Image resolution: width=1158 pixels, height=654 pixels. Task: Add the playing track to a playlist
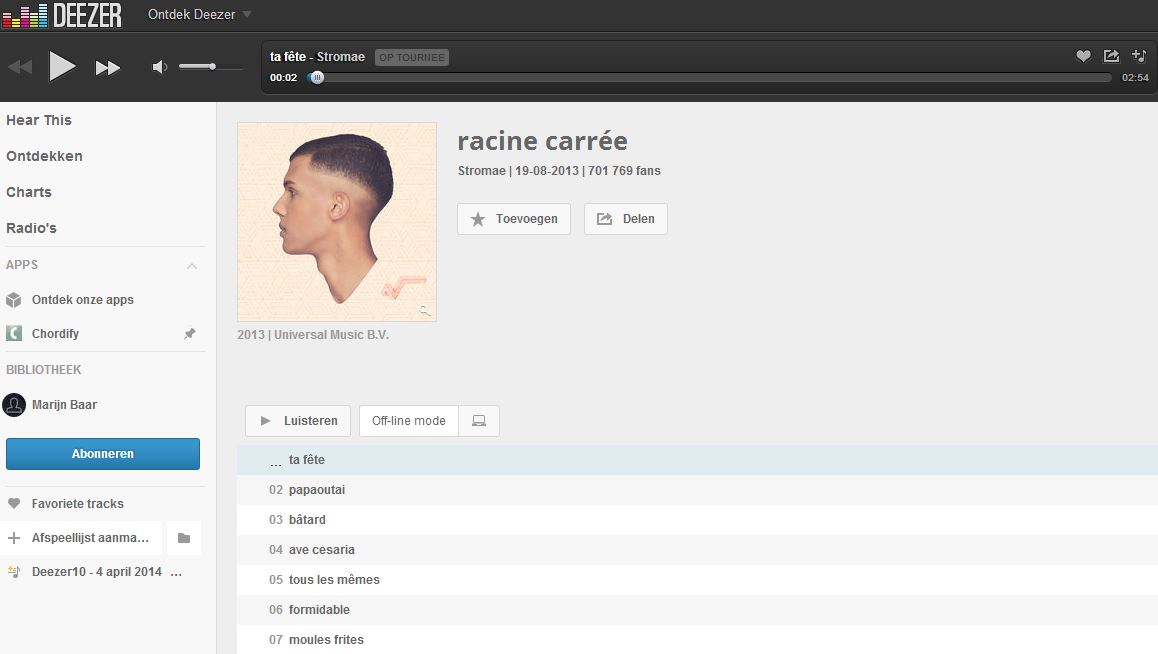1139,55
